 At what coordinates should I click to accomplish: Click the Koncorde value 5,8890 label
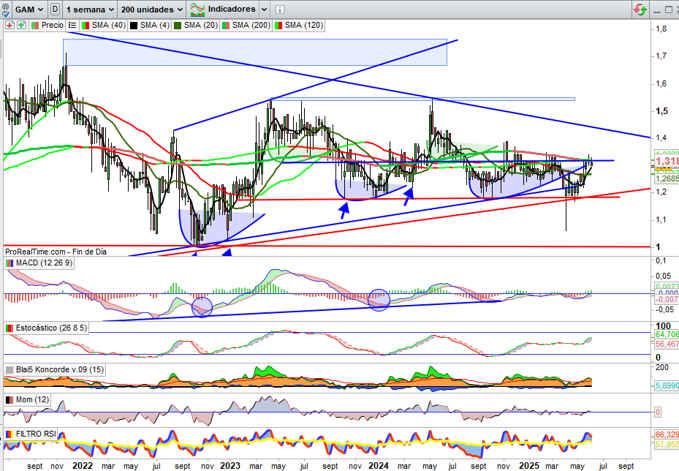[x=667, y=385]
